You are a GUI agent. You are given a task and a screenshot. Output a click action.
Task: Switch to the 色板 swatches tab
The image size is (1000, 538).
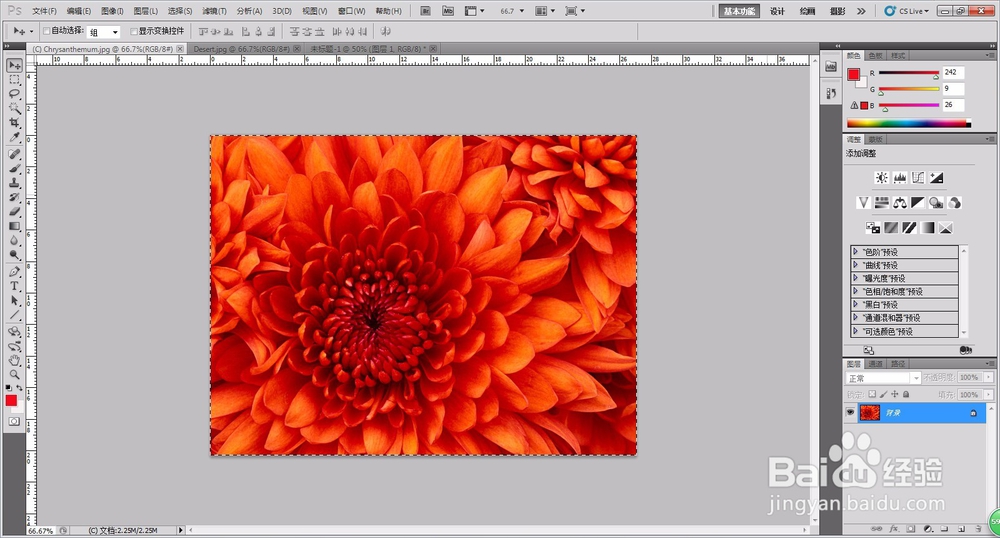[876, 55]
